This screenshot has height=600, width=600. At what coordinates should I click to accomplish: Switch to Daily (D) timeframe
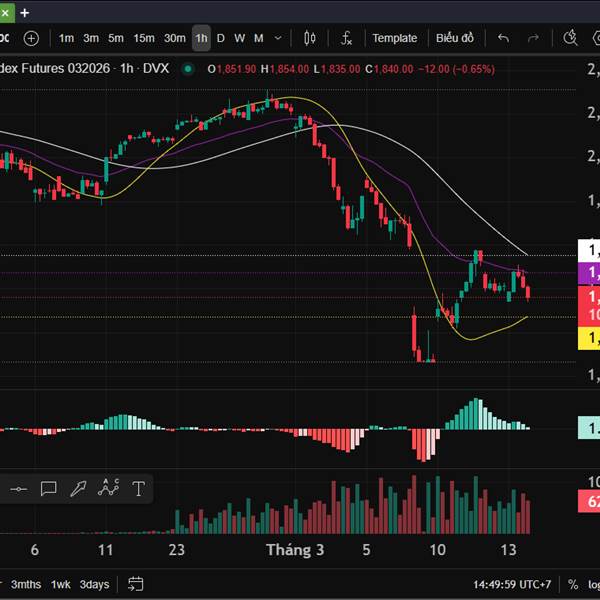(x=220, y=38)
